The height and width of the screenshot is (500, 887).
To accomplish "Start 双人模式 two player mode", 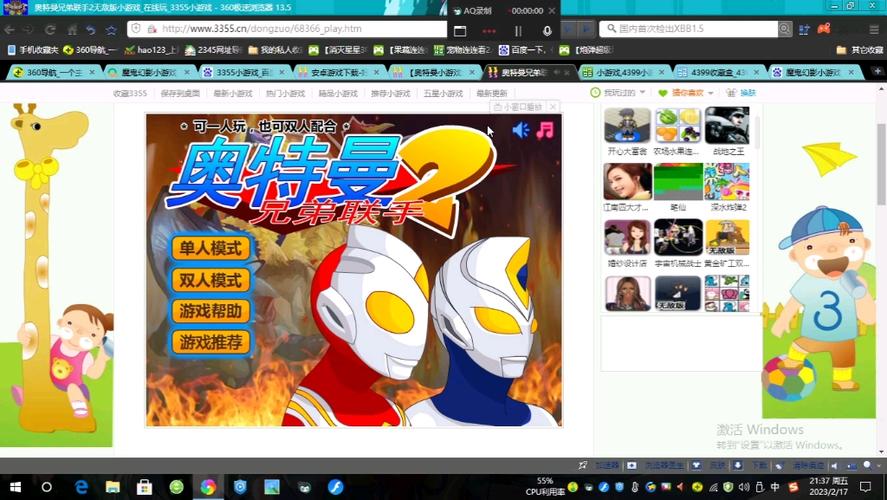I will [210, 280].
